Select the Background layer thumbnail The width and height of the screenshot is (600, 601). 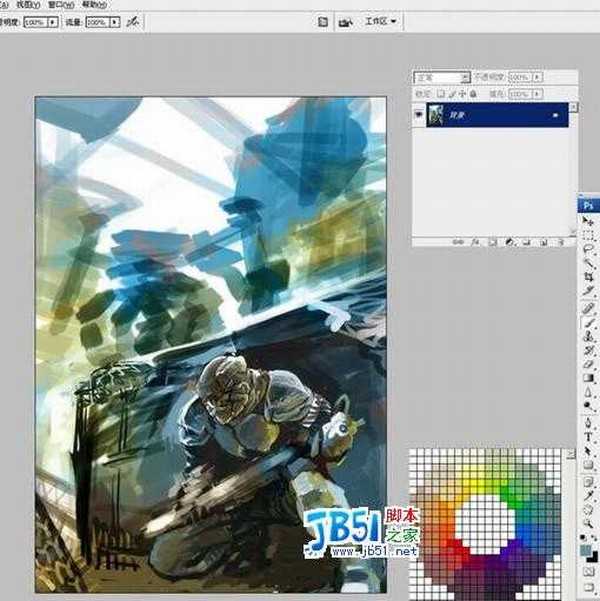point(436,115)
